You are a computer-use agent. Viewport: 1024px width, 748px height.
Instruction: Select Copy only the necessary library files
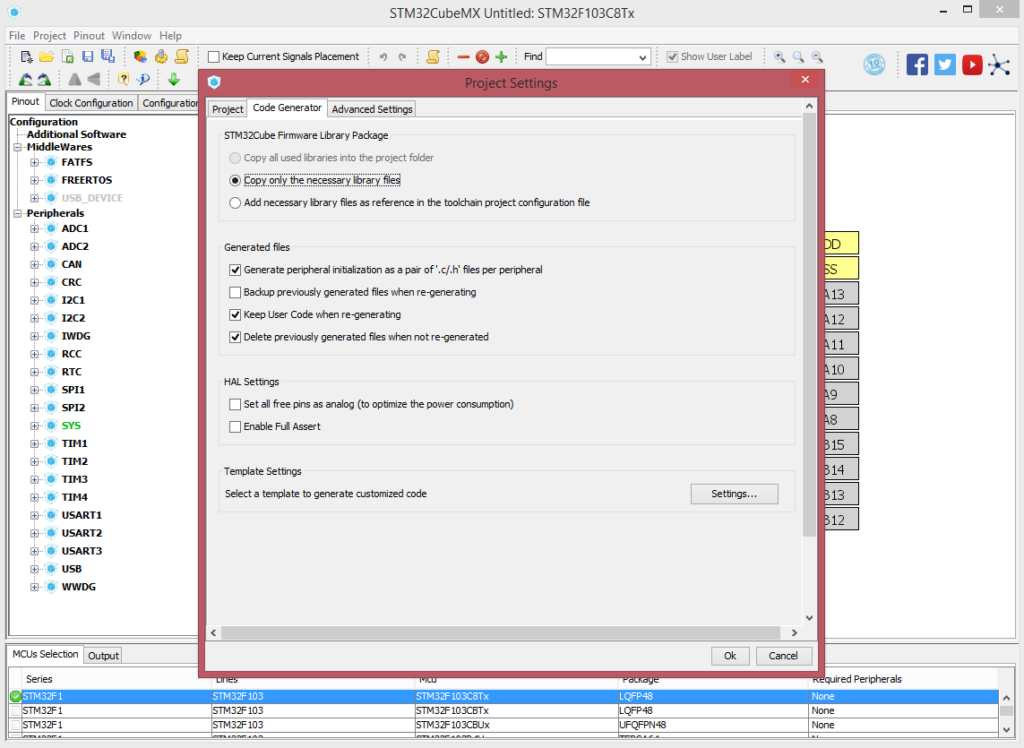(x=235, y=180)
